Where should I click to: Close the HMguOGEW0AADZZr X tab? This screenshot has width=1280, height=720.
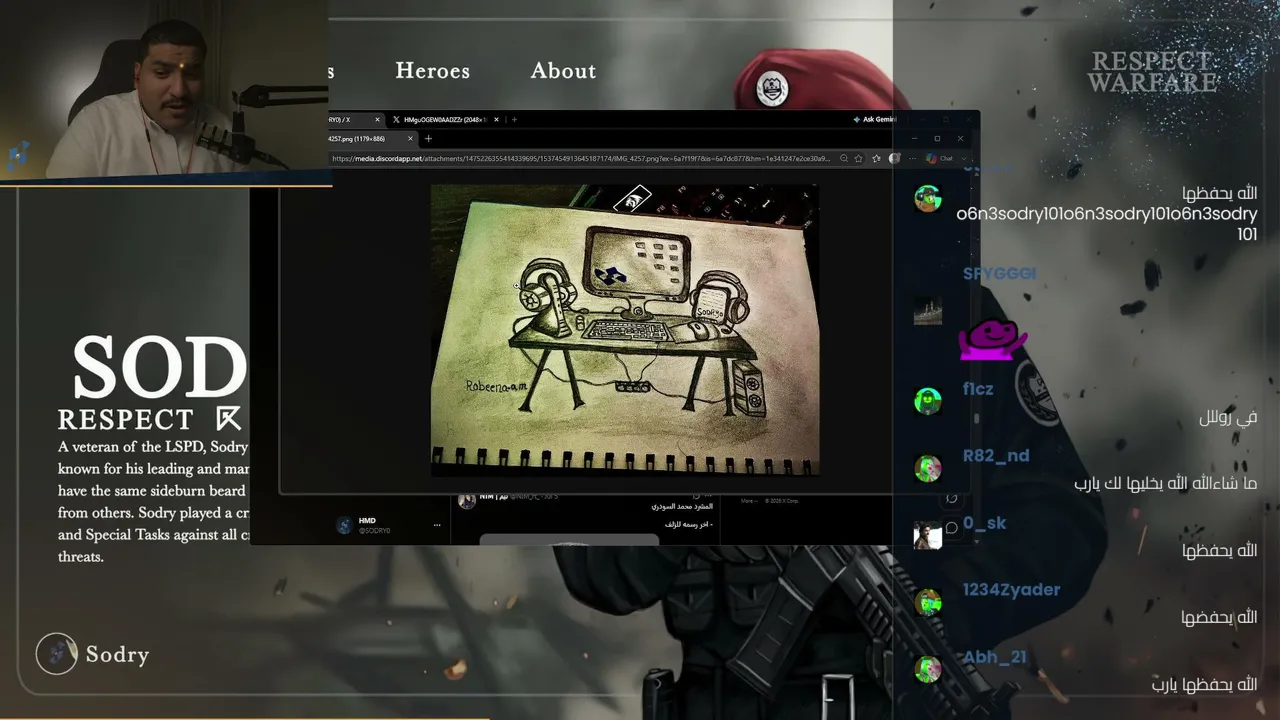click(x=497, y=120)
